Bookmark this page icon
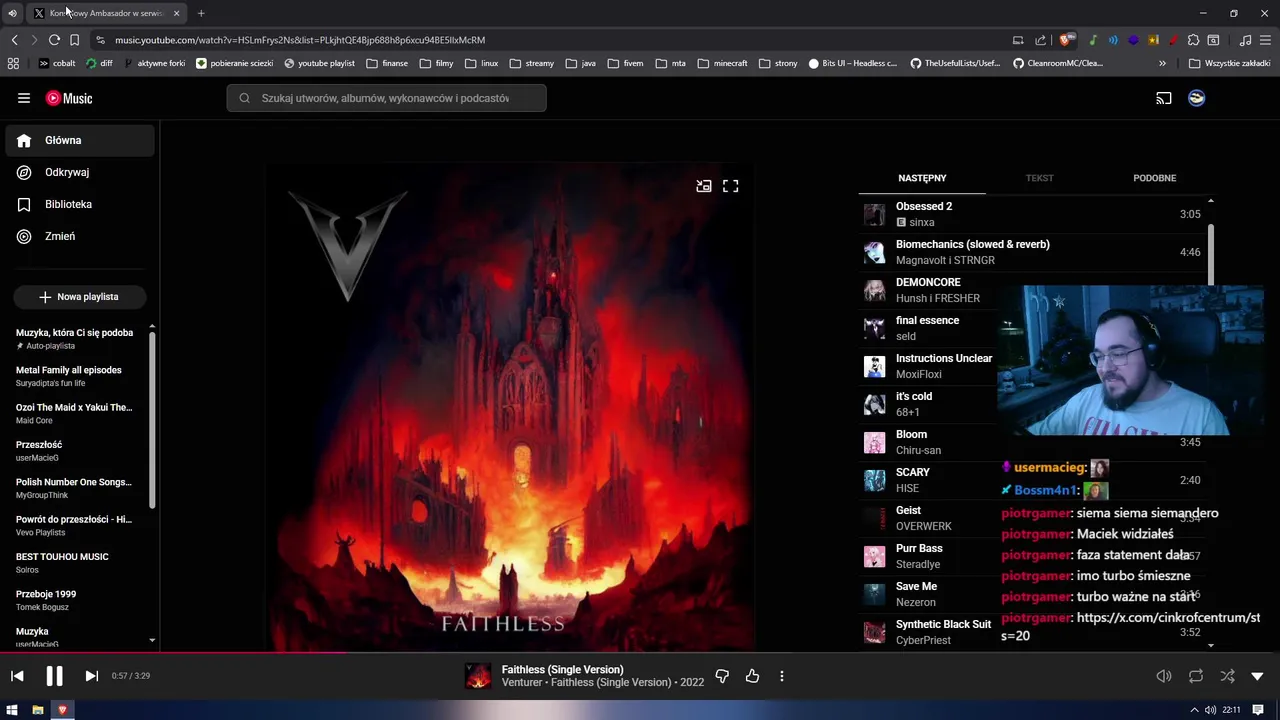Screen dimensions: 1280x720 click(x=74, y=40)
